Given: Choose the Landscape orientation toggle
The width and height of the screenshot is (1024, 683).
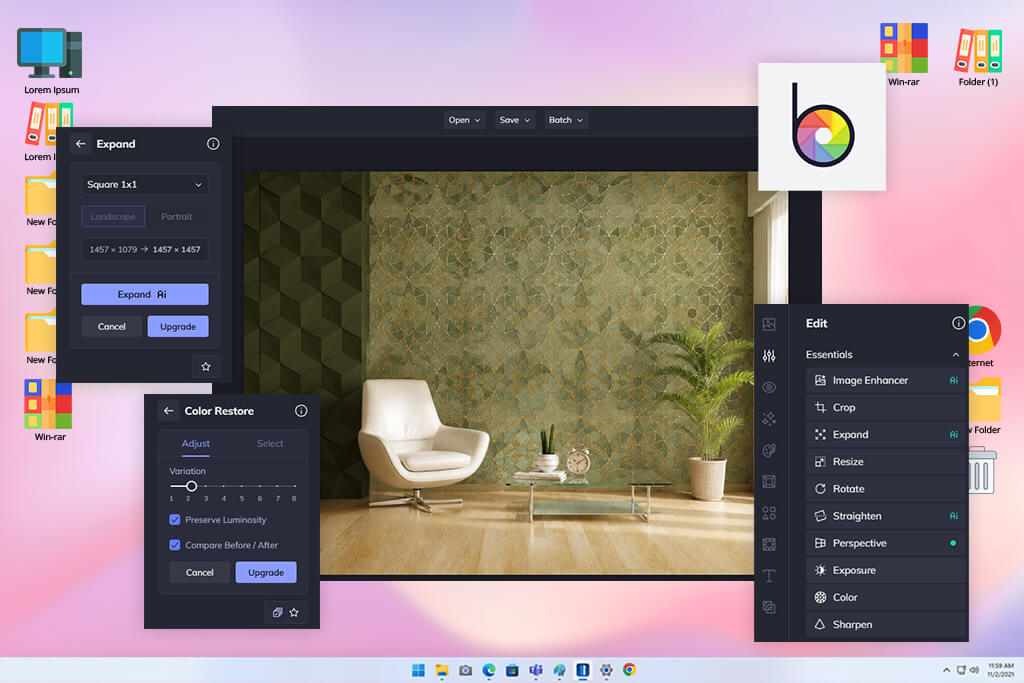Looking at the screenshot, I should [113, 216].
